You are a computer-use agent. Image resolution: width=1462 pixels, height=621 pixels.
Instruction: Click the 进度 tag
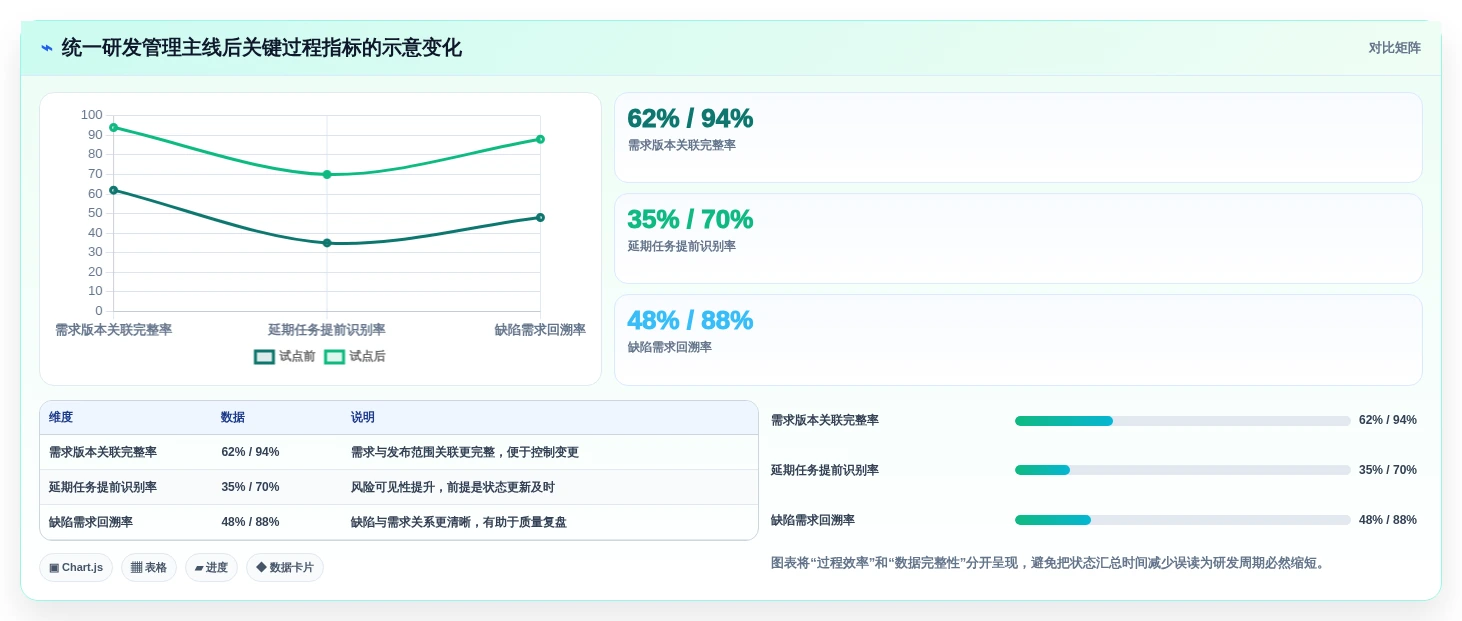211,568
